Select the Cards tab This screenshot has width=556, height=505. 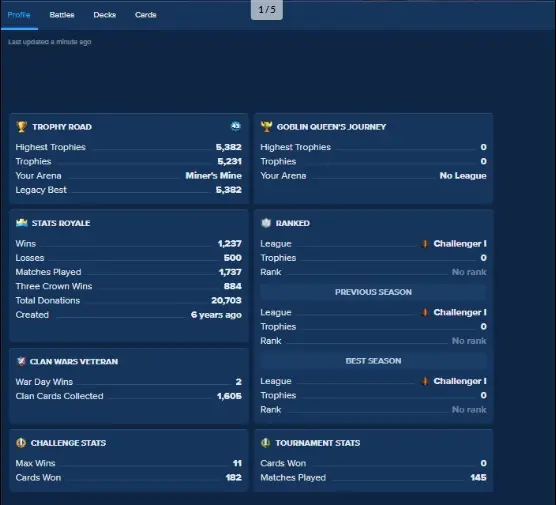click(x=146, y=15)
